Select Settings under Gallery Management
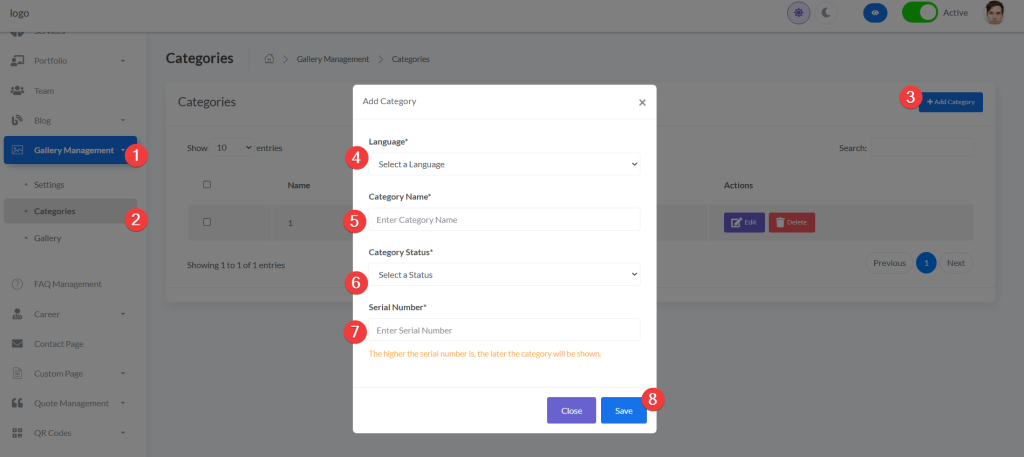This screenshot has width=1024, height=457. click(x=48, y=185)
